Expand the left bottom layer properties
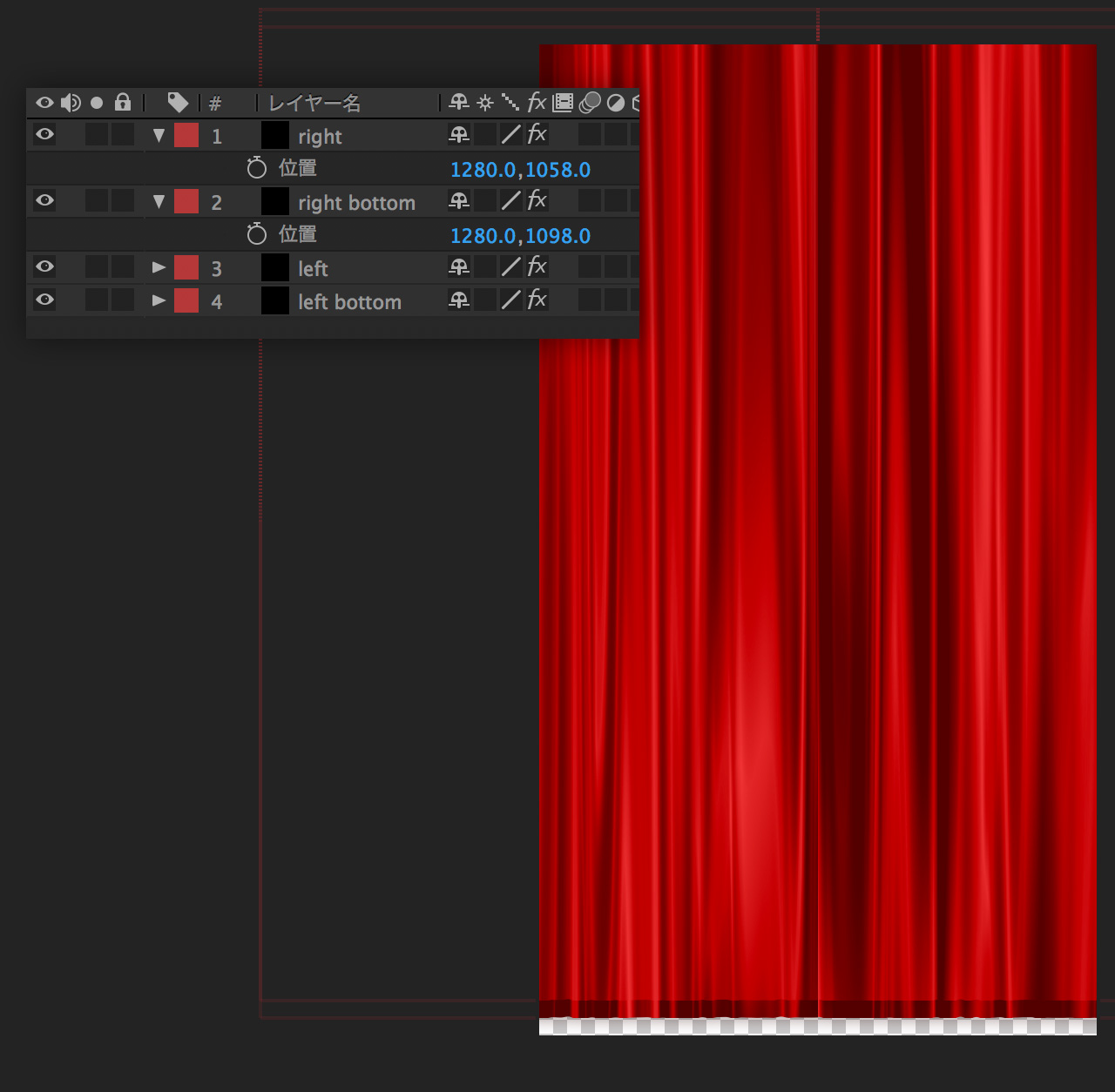This screenshot has height=1092, width=1115. 159,300
